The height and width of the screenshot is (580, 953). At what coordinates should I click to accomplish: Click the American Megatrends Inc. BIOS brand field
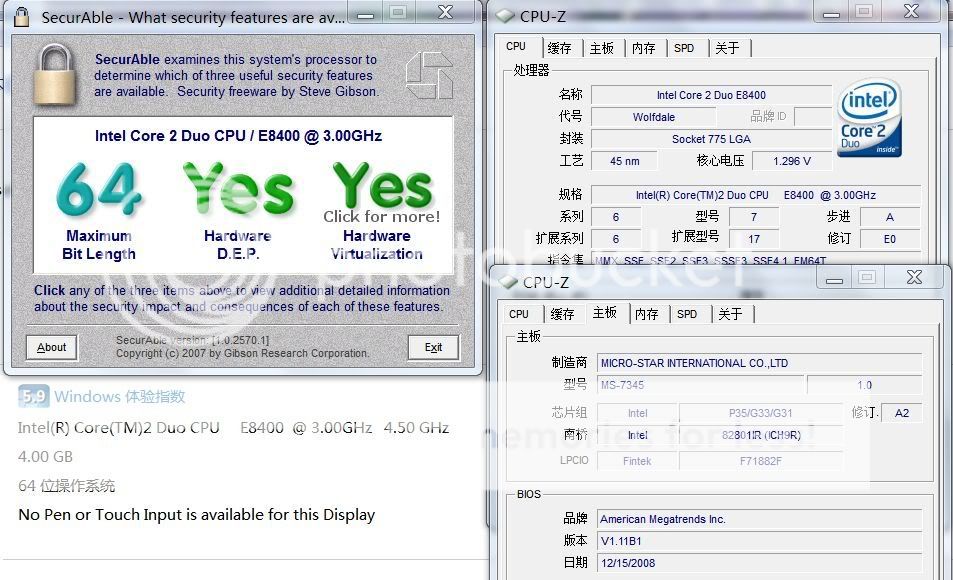coord(759,520)
